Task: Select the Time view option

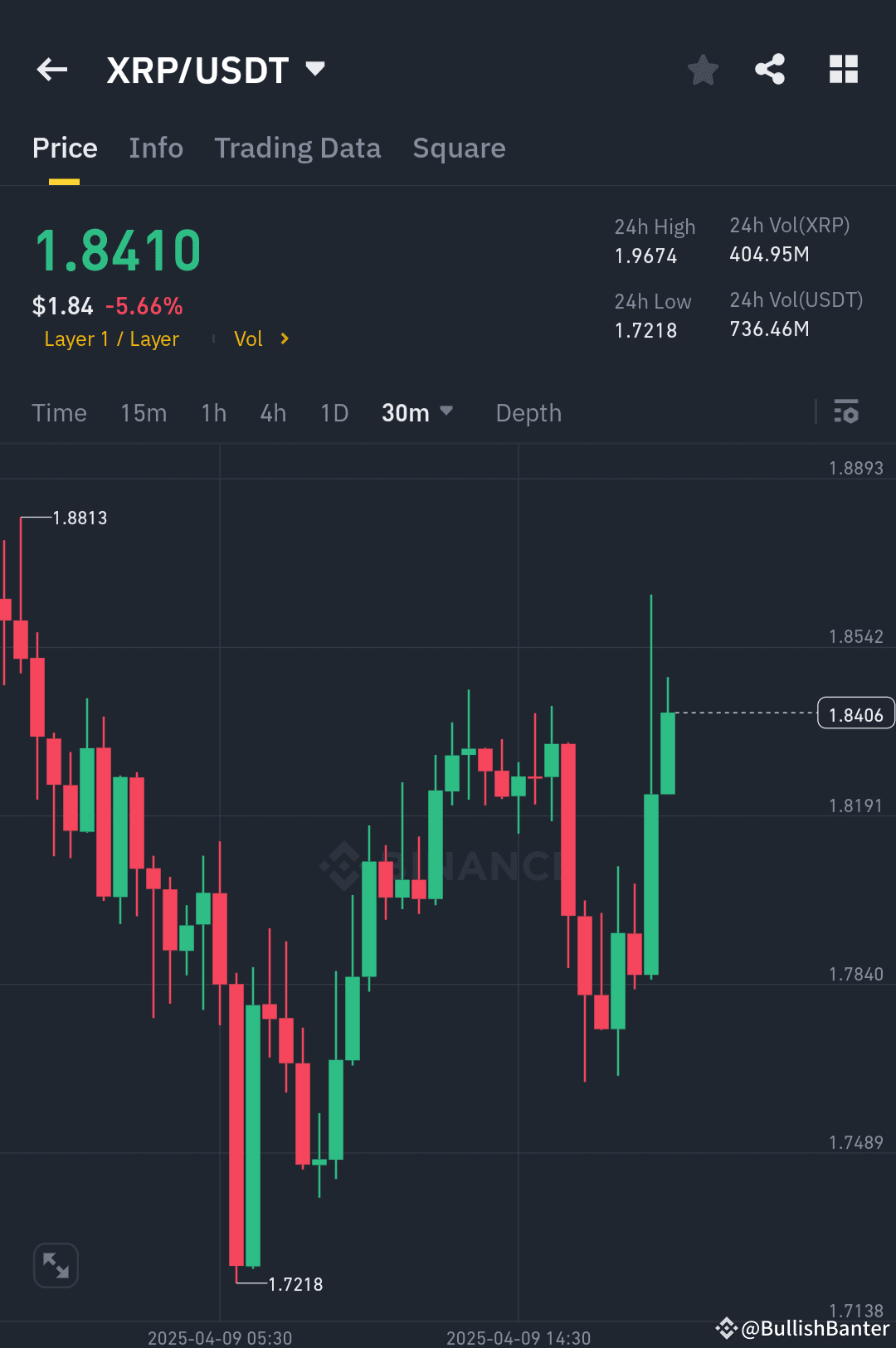Action: click(59, 412)
